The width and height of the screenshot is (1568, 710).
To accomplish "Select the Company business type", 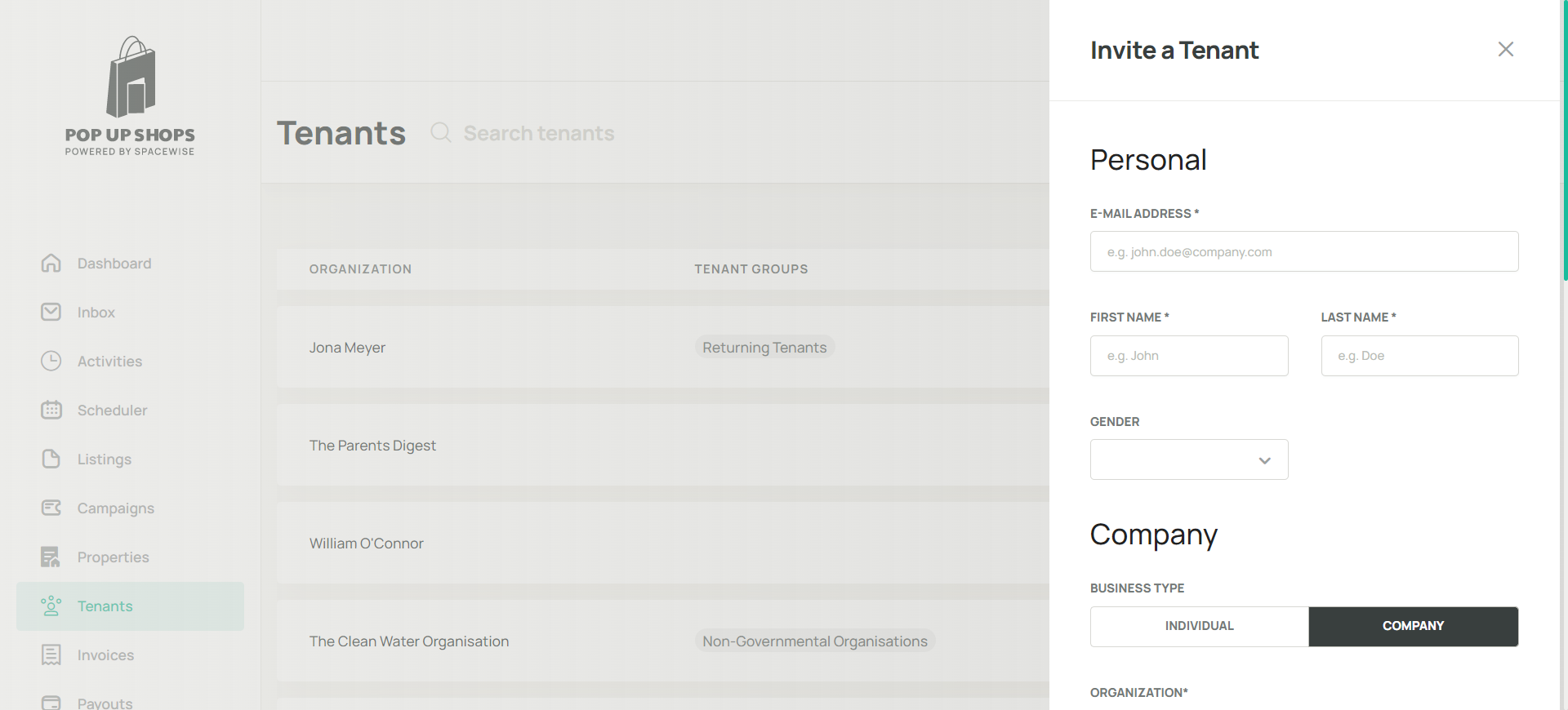I will tap(1413, 626).
